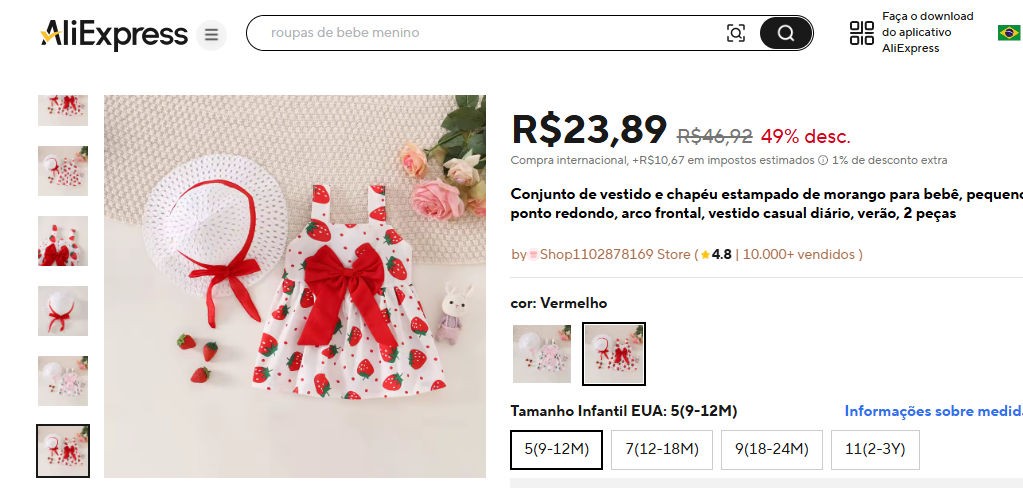View the pink dress set thumbnail
The height and width of the screenshot is (488, 1023).
pyautogui.click(x=63, y=380)
